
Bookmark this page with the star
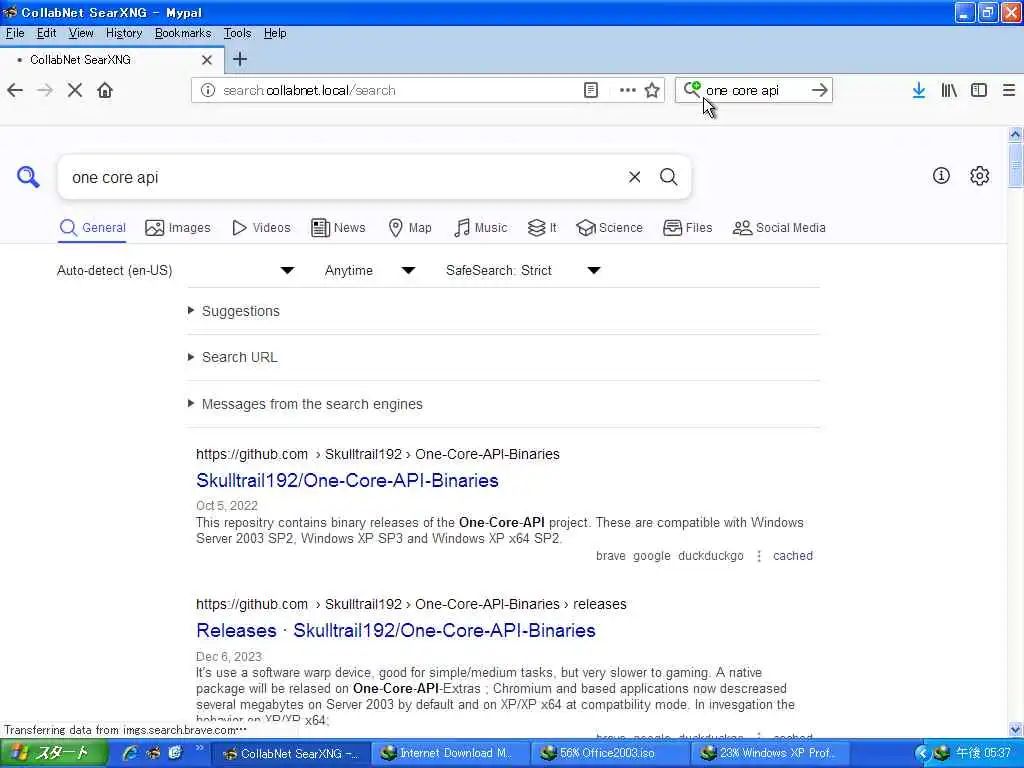pyautogui.click(x=652, y=90)
